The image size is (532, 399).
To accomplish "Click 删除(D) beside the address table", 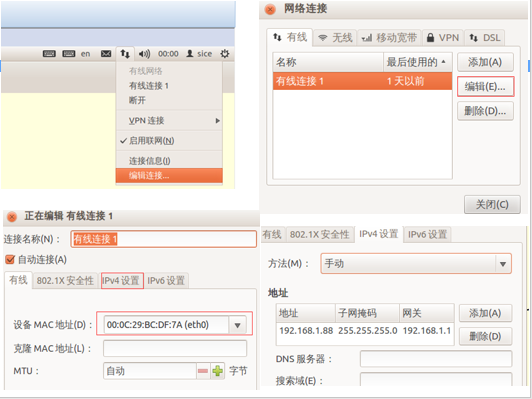I will [485, 336].
